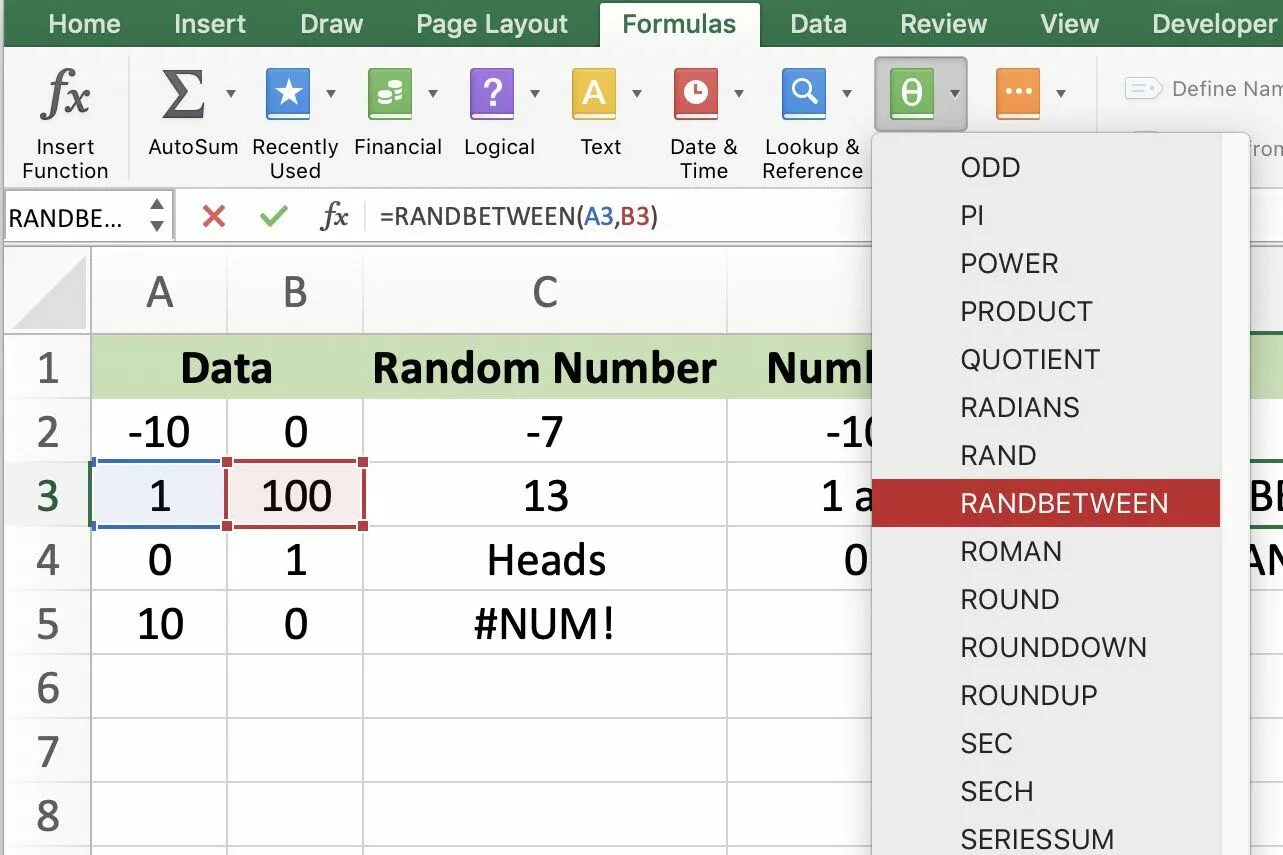Image resolution: width=1283 pixels, height=855 pixels.
Task: Confirm the formula with the green checkmark
Action: click(x=273, y=216)
